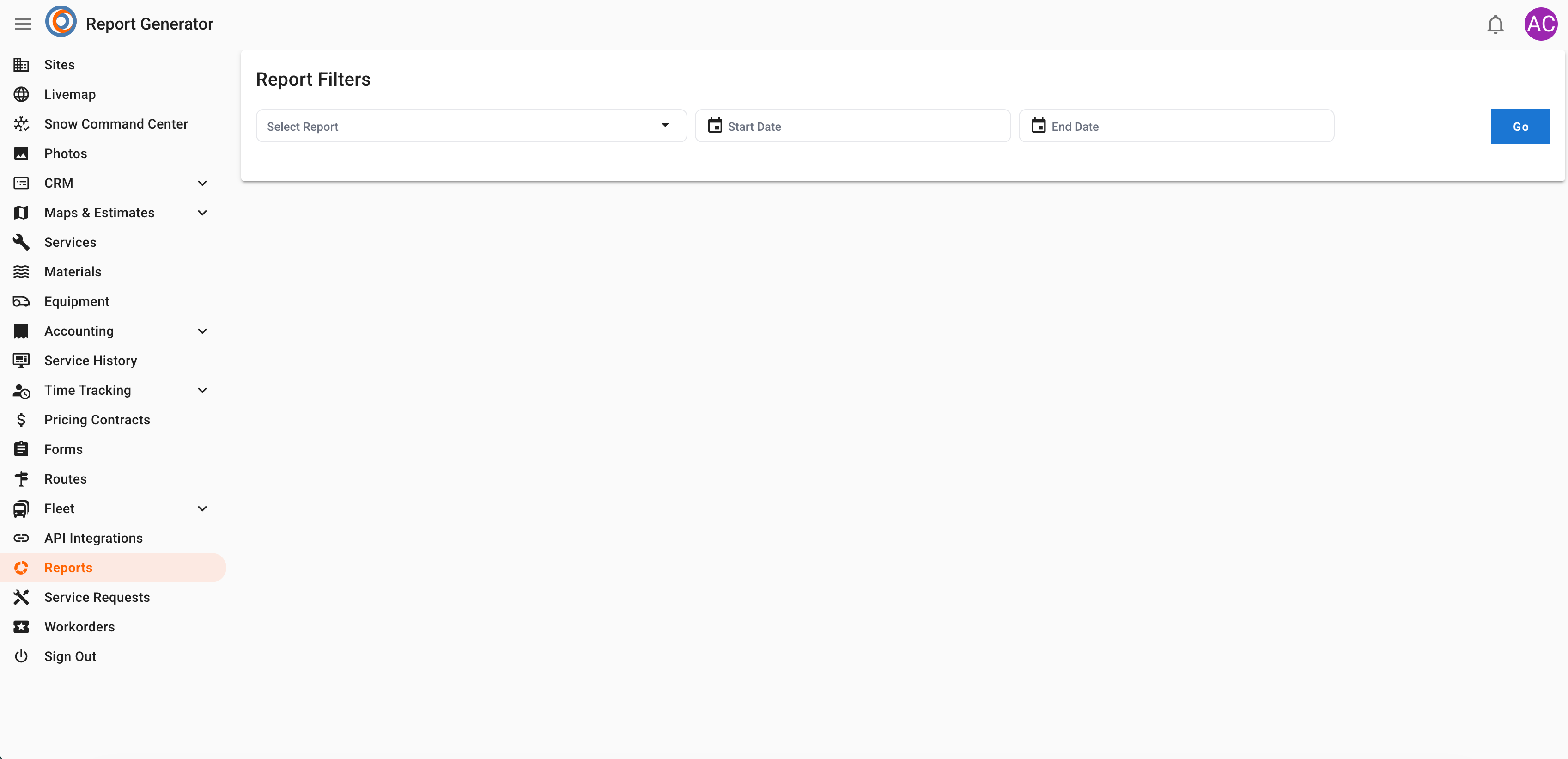This screenshot has width=1568, height=759.
Task: Expand the CRM submenu chevron
Action: (x=202, y=183)
